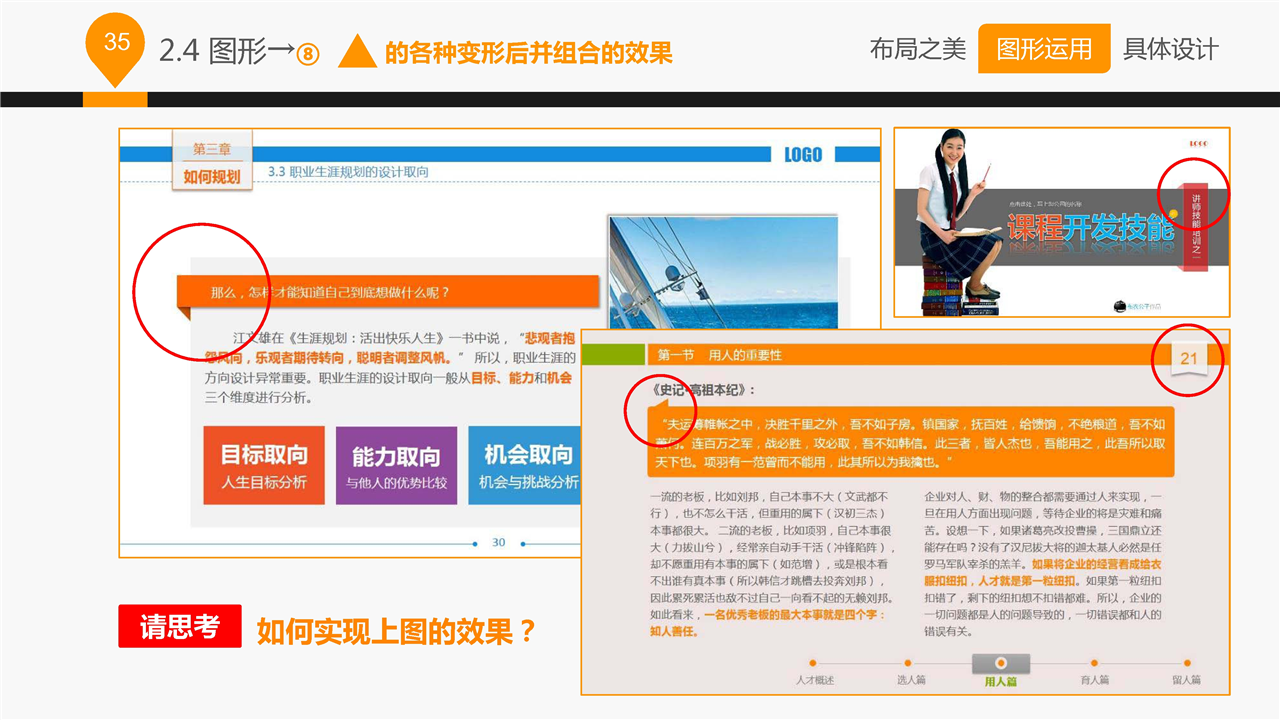This screenshot has width=1280, height=720.
Task: Click the small red LOGO on course cover
Action: click(x=1197, y=144)
